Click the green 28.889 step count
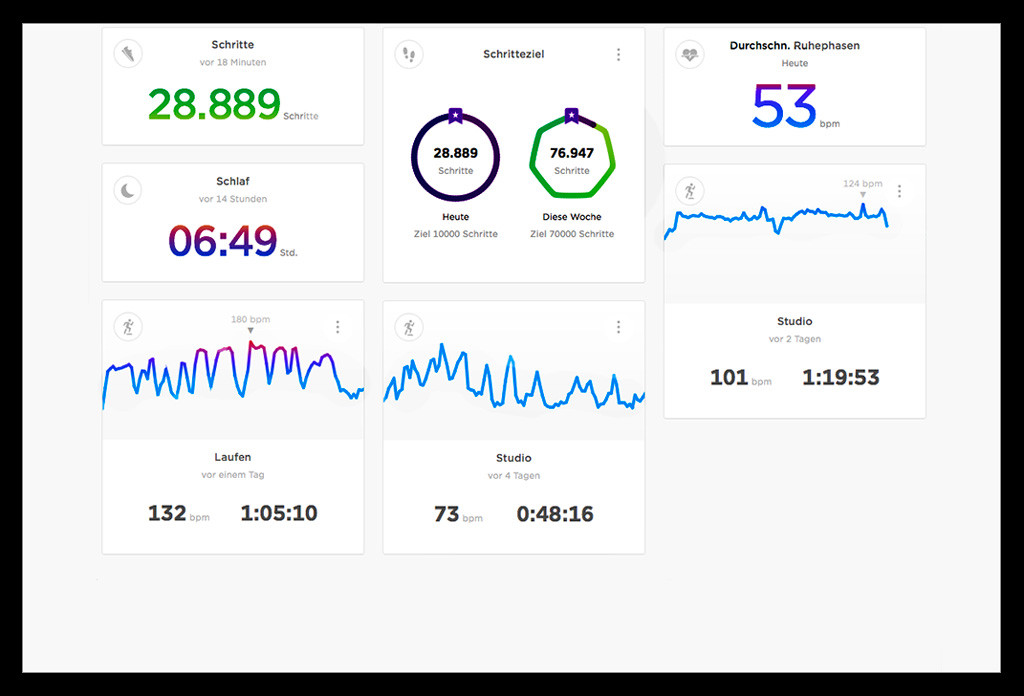The width and height of the screenshot is (1024, 696). pyautogui.click(x=215, y=104)
